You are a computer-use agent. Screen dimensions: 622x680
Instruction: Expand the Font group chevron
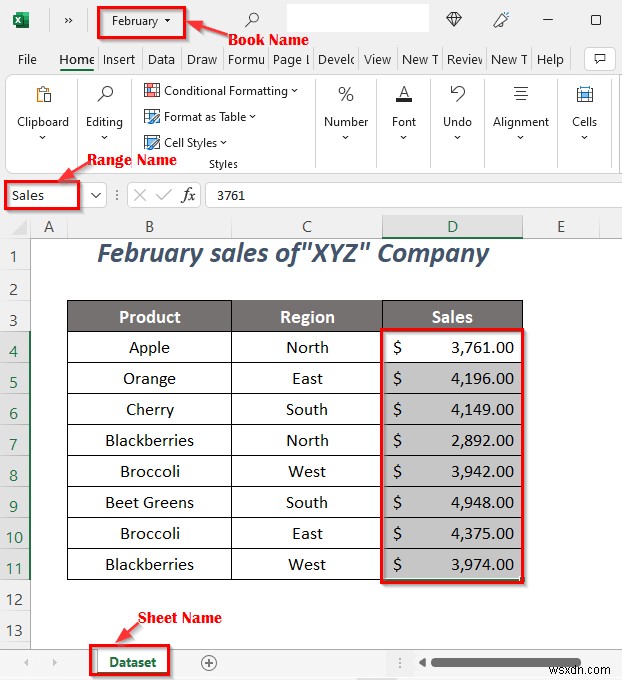(403, 137)
